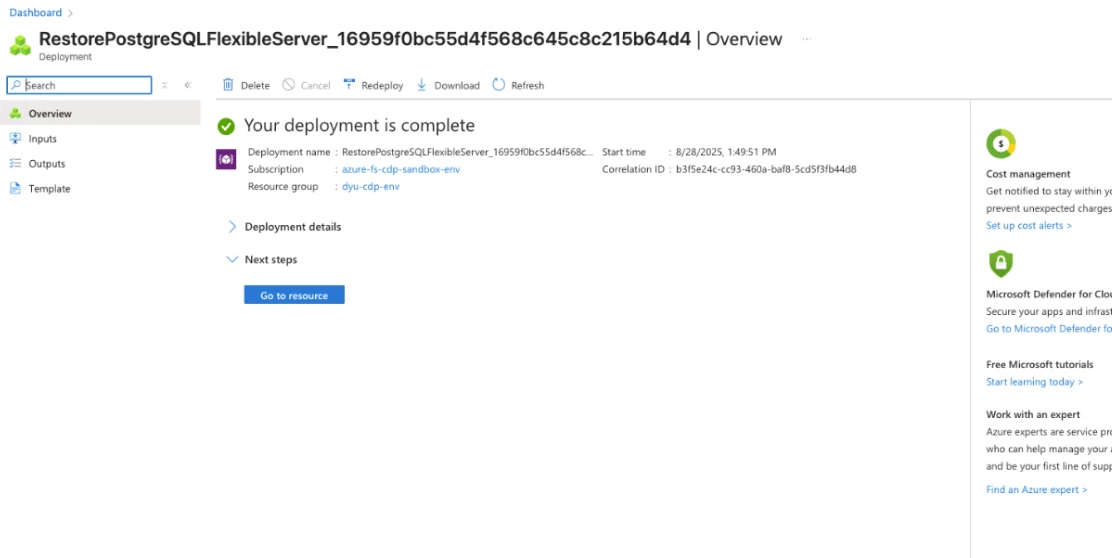Click the Download arrow icon

[421, 85]
